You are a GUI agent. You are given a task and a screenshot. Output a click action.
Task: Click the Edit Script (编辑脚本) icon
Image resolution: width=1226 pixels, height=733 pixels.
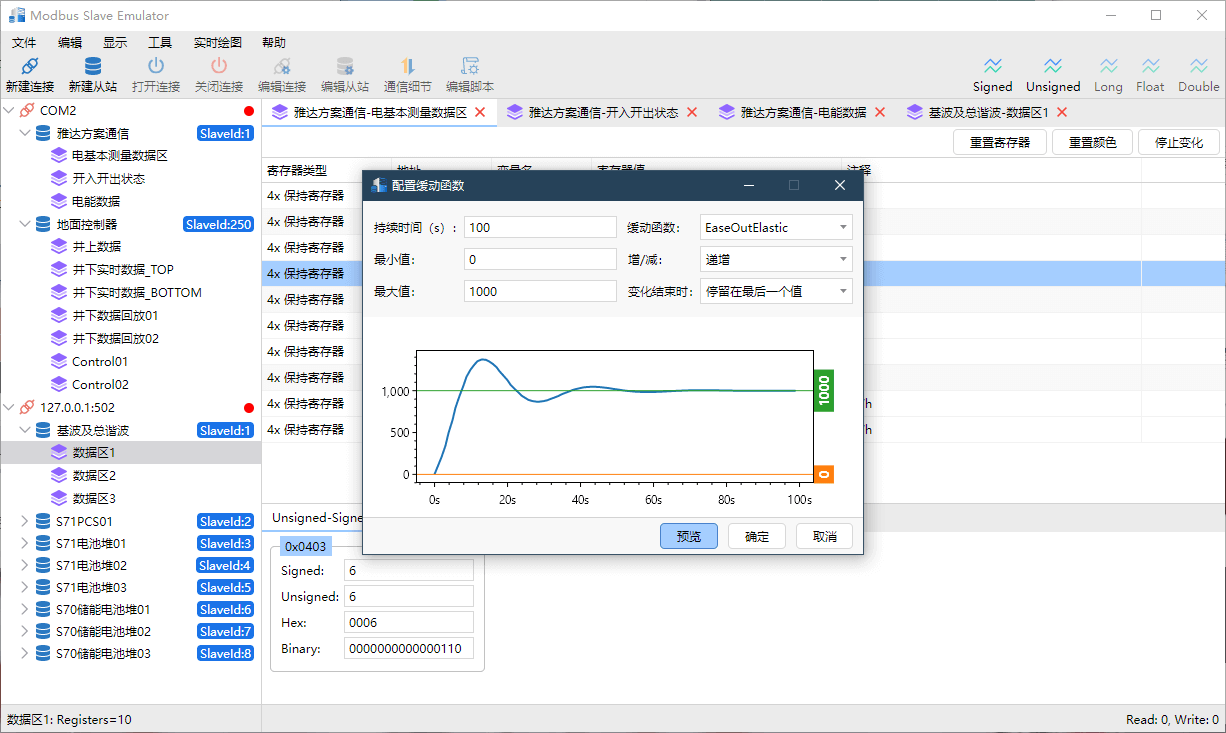tap(469, 67)
